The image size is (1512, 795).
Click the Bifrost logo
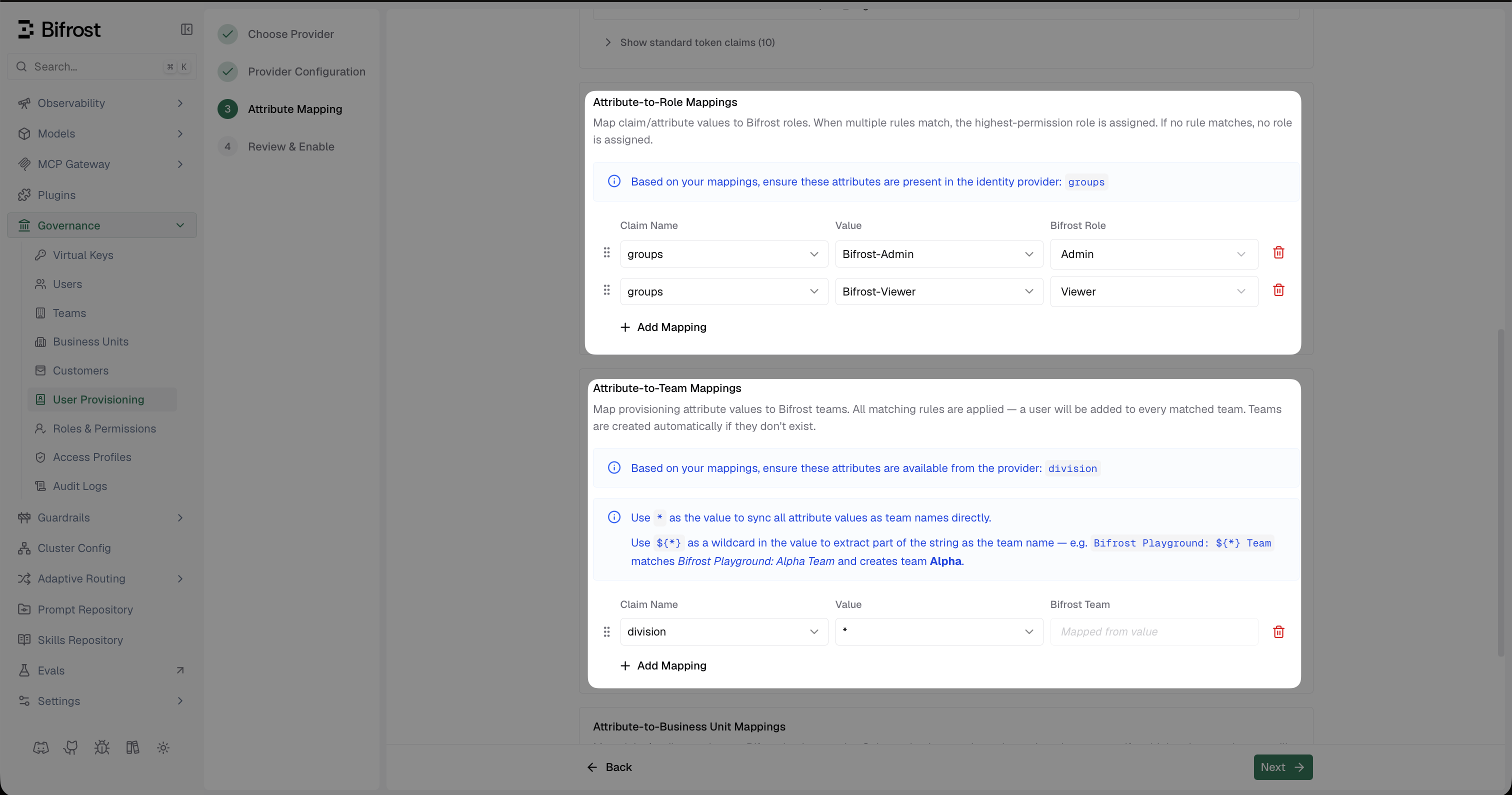pos(59,29)
